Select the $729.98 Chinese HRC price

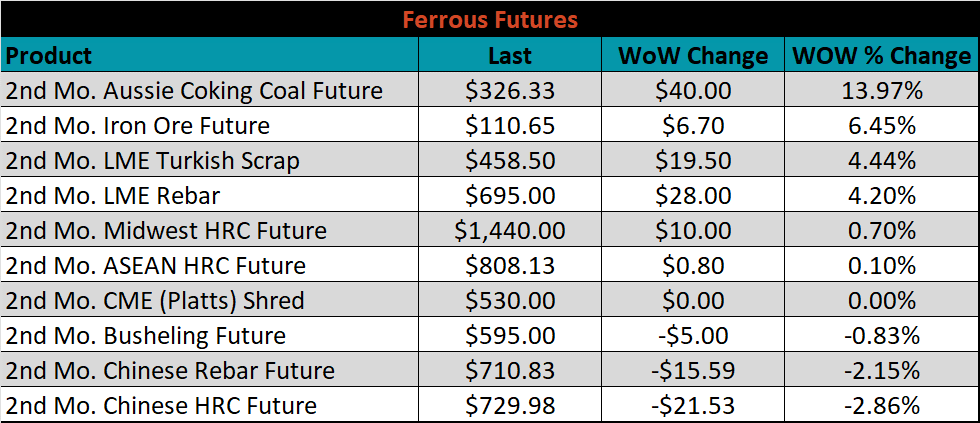click(x=510, y=405)
